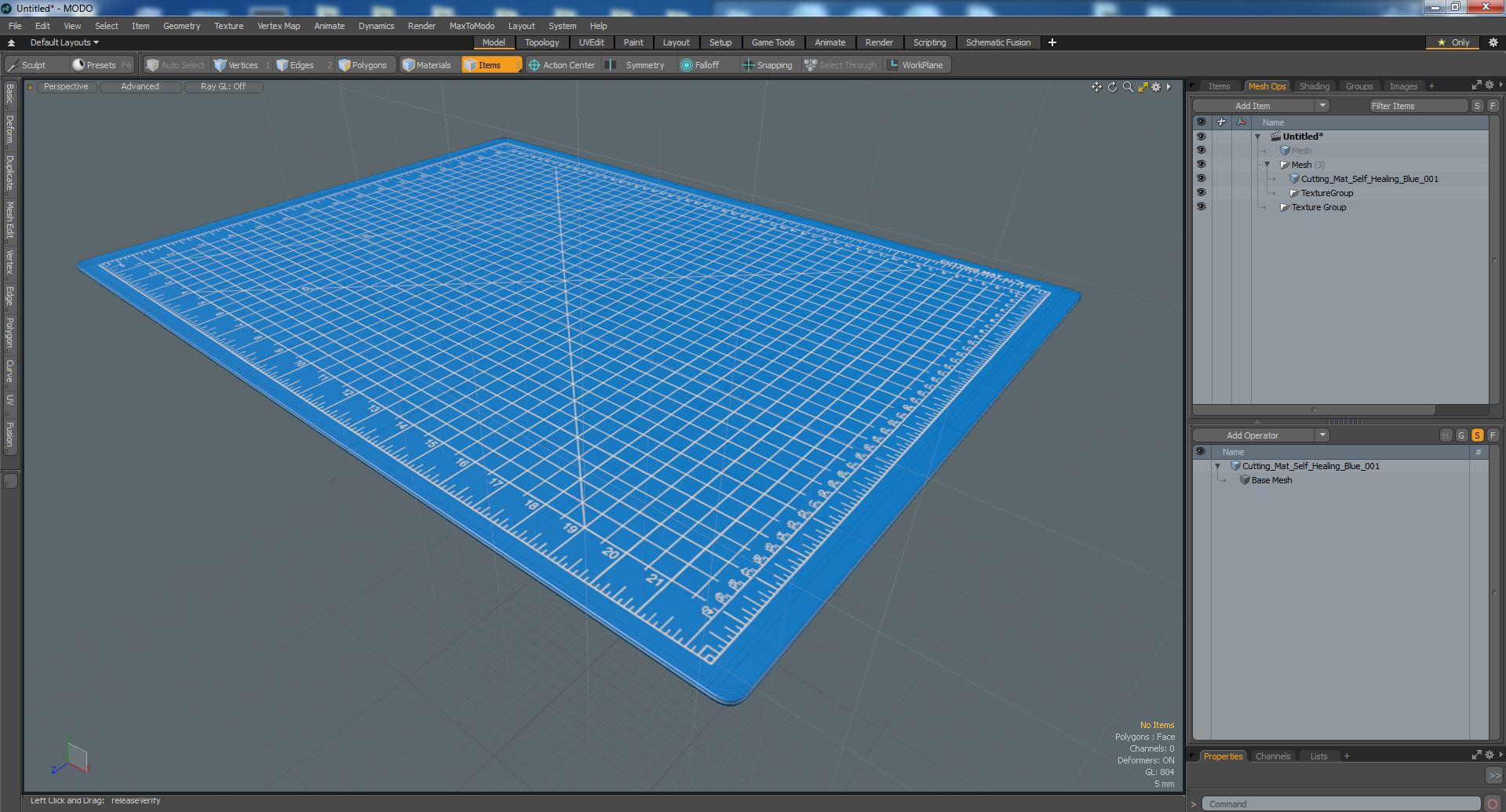
Task: Toggle visibility of Texture Group
Action: point(1201,206)
